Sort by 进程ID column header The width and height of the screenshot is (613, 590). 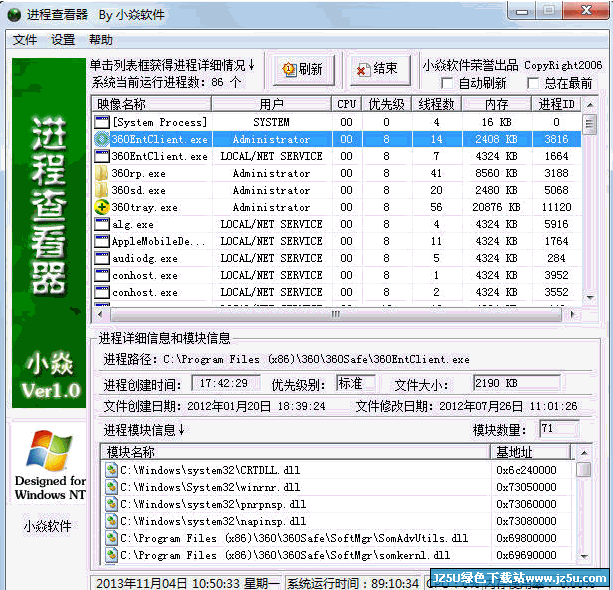[x=556, y=104]
